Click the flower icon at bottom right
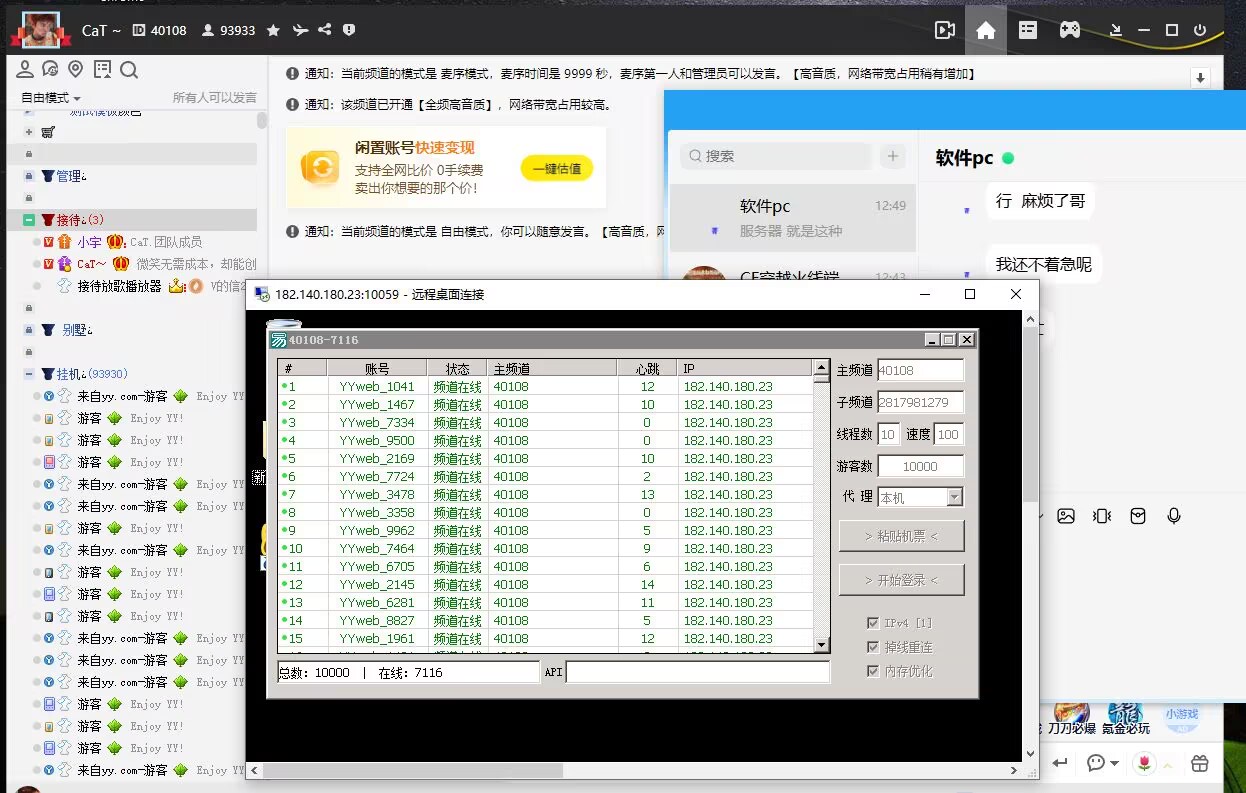This screenshot has height=793, width=1246. [1145, 763]
